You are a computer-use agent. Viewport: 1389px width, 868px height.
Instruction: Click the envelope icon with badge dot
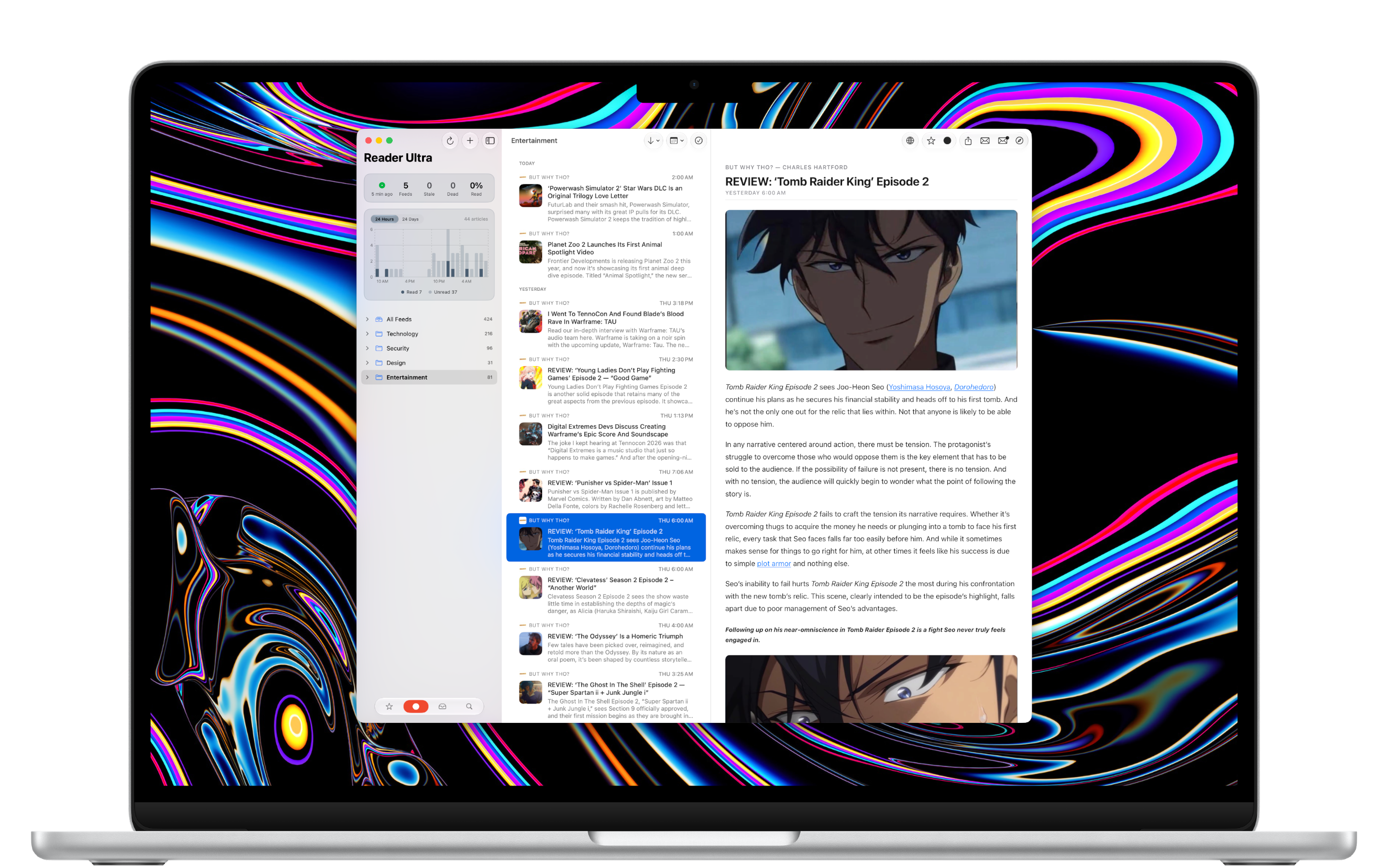point(1003,141)
